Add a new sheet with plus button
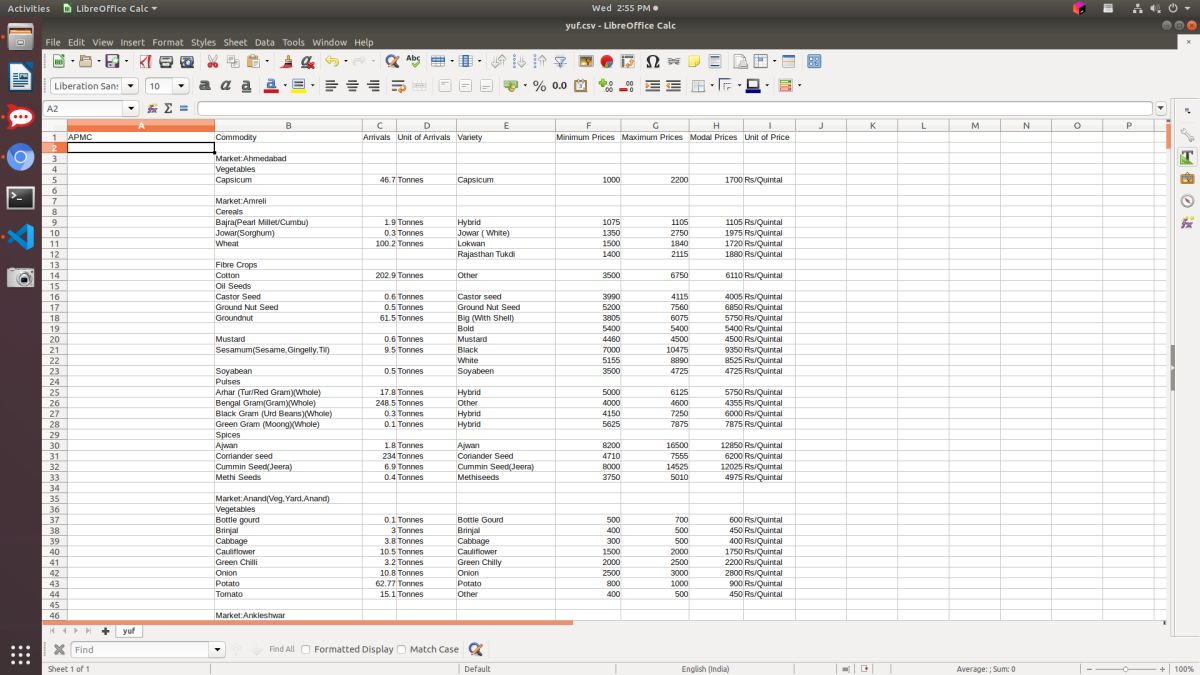The width and height of the screenshot is (1200, 675). [105, 631]
